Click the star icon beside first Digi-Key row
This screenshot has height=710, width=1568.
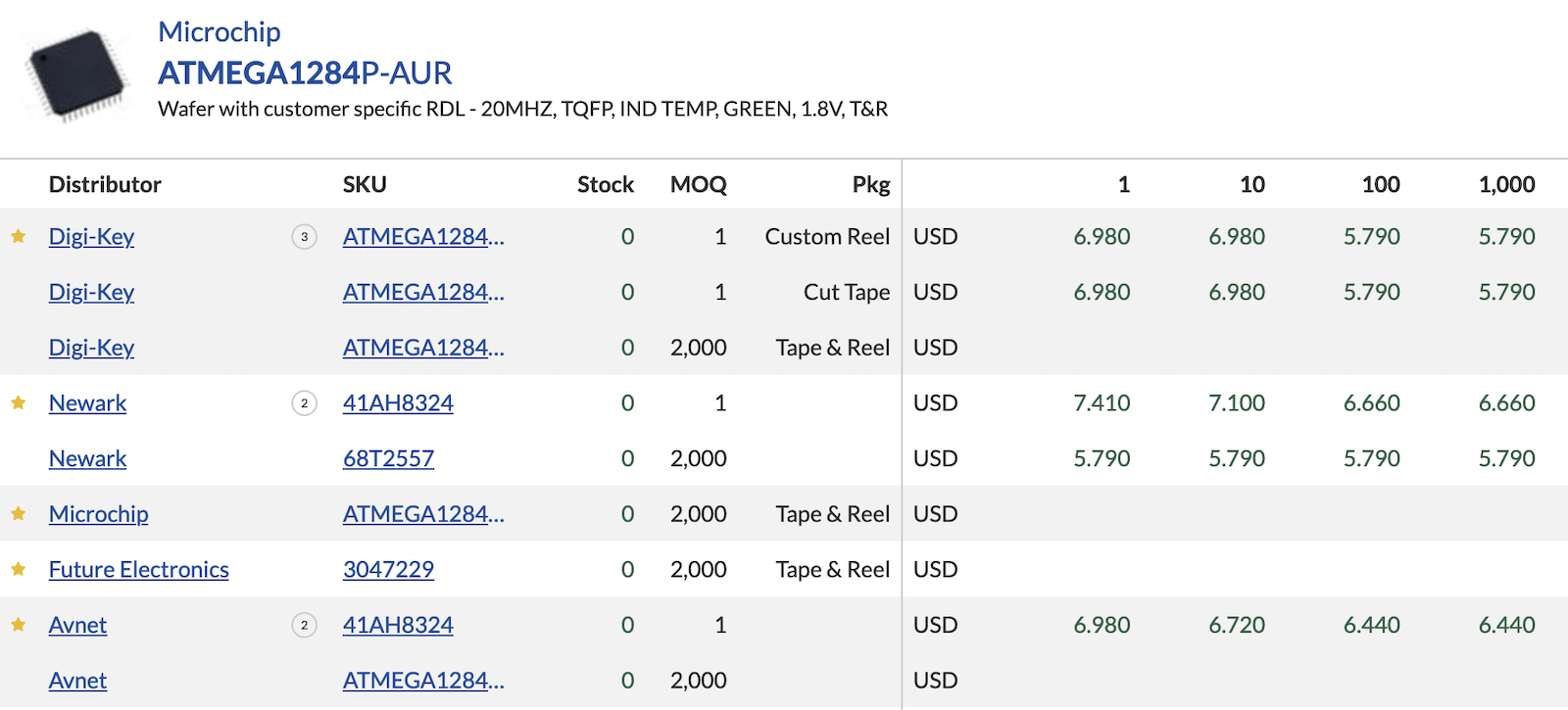click(18, 236)
